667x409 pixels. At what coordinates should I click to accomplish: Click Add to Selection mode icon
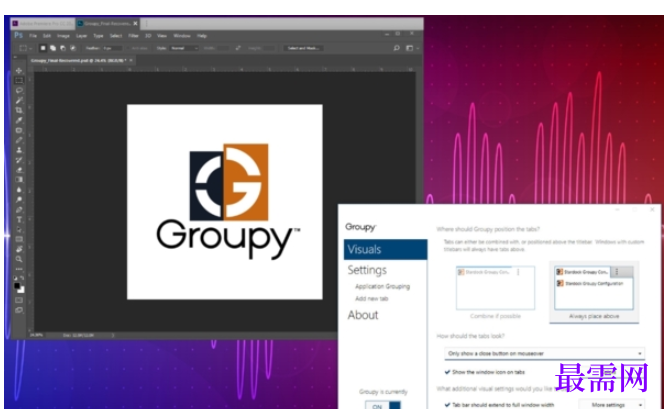[x=53, y=48]
